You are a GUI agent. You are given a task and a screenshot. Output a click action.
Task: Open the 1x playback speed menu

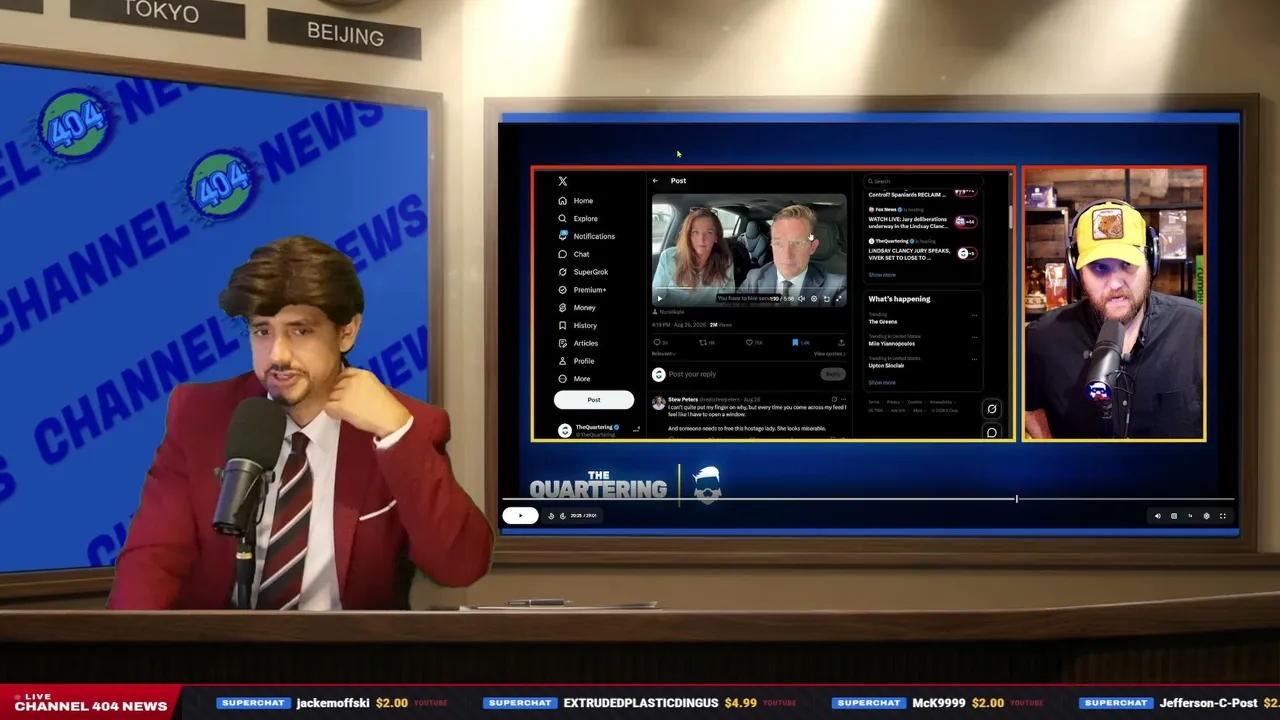1190,516
